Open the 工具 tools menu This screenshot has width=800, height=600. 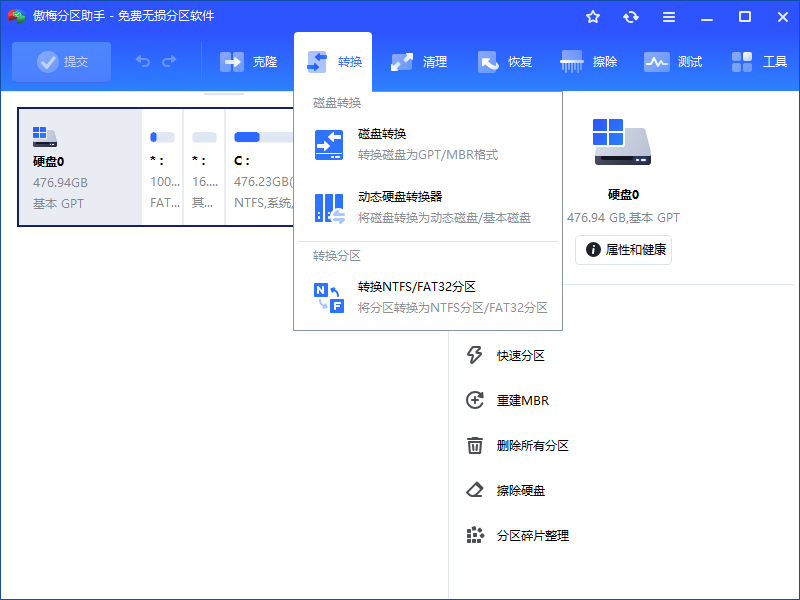757,61
